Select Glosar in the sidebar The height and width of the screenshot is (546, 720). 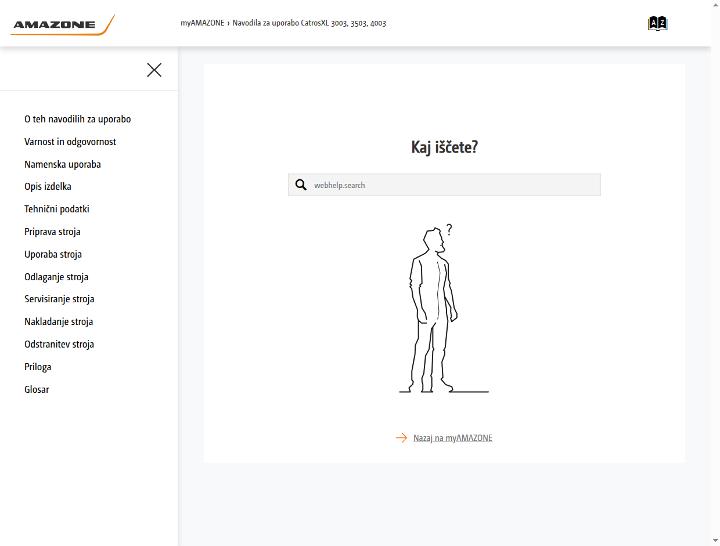pos(37,389)
